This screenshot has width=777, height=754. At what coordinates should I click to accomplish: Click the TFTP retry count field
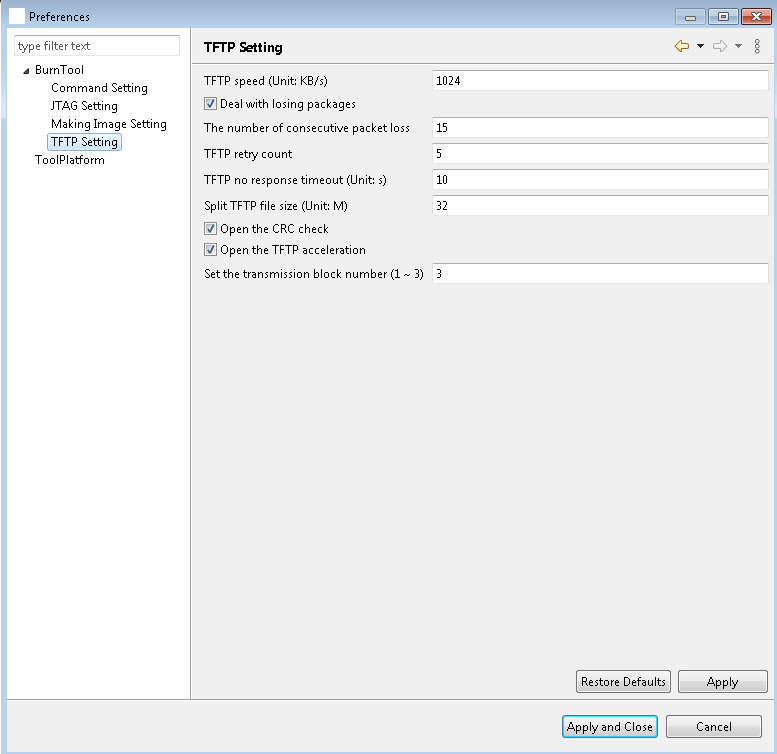coord(600,154)
